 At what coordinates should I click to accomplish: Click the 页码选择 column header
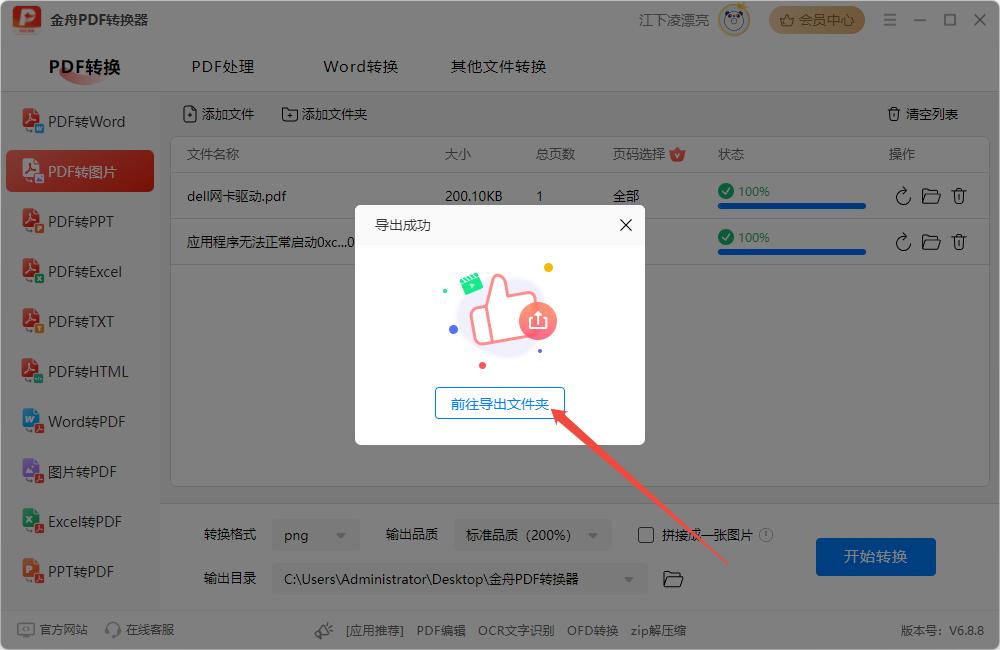click(639, 154)
